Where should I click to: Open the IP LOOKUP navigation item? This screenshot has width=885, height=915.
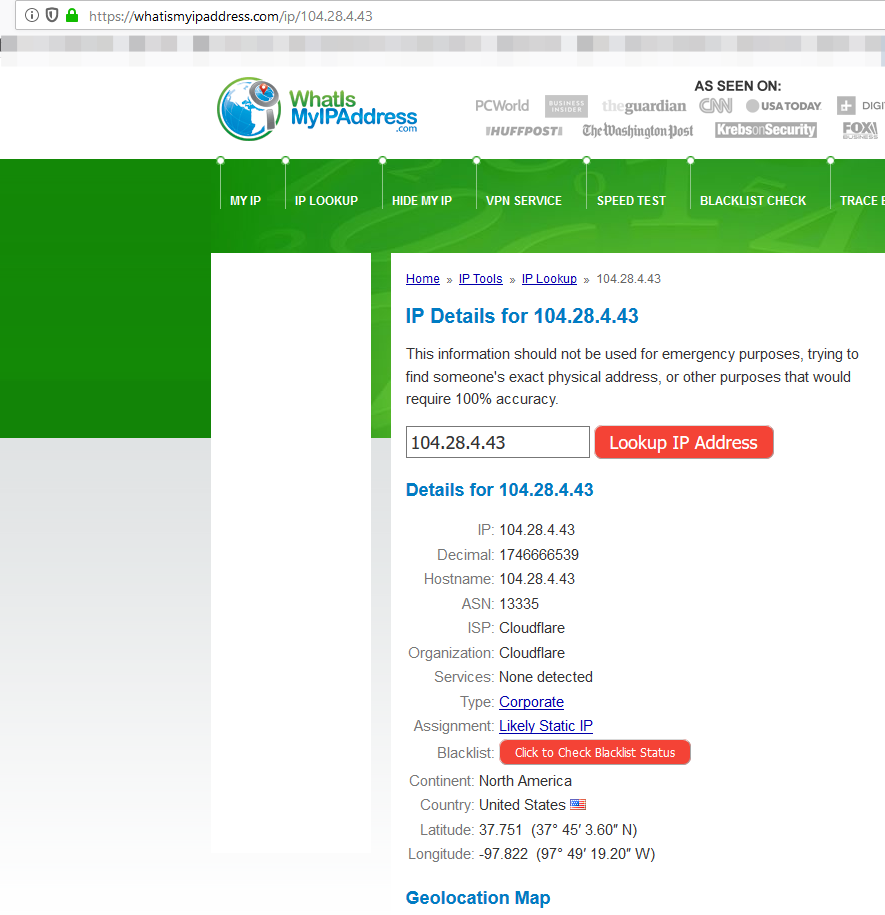click(326, 201)
